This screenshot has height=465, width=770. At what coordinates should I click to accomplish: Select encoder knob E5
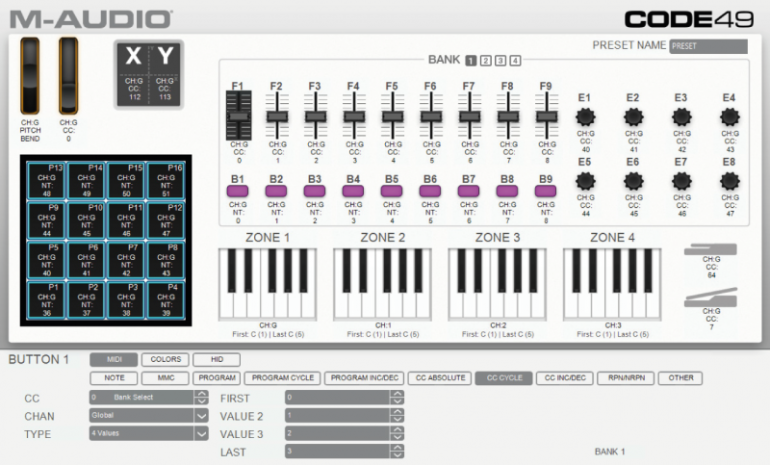click(x=585, y=181)
